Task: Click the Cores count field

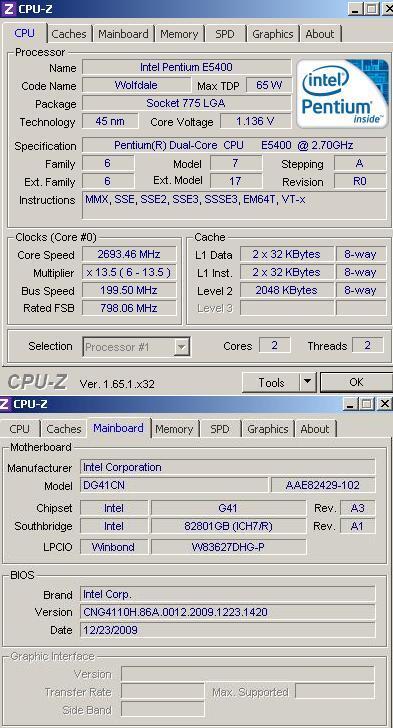Action: [x=275, y=345]
